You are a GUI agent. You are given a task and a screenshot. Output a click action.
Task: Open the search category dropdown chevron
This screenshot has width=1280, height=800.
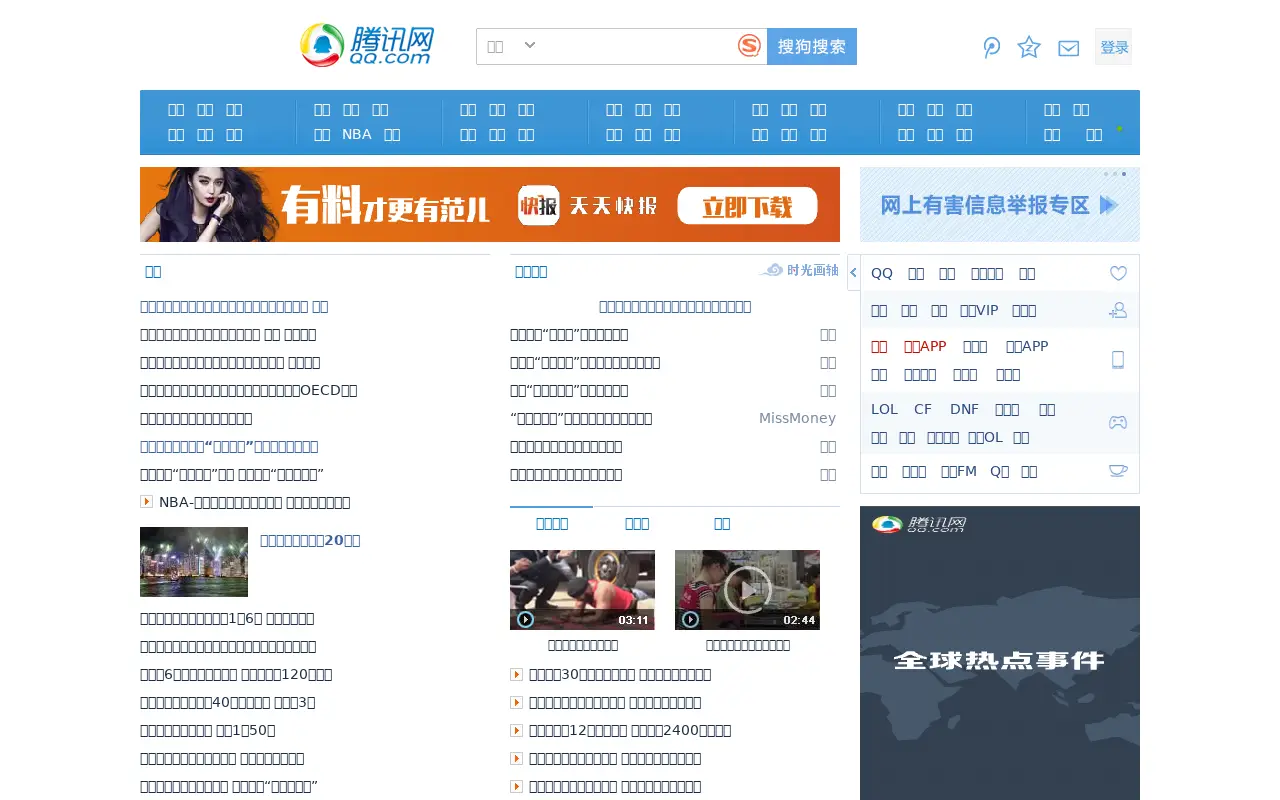[x=530, y=45]
